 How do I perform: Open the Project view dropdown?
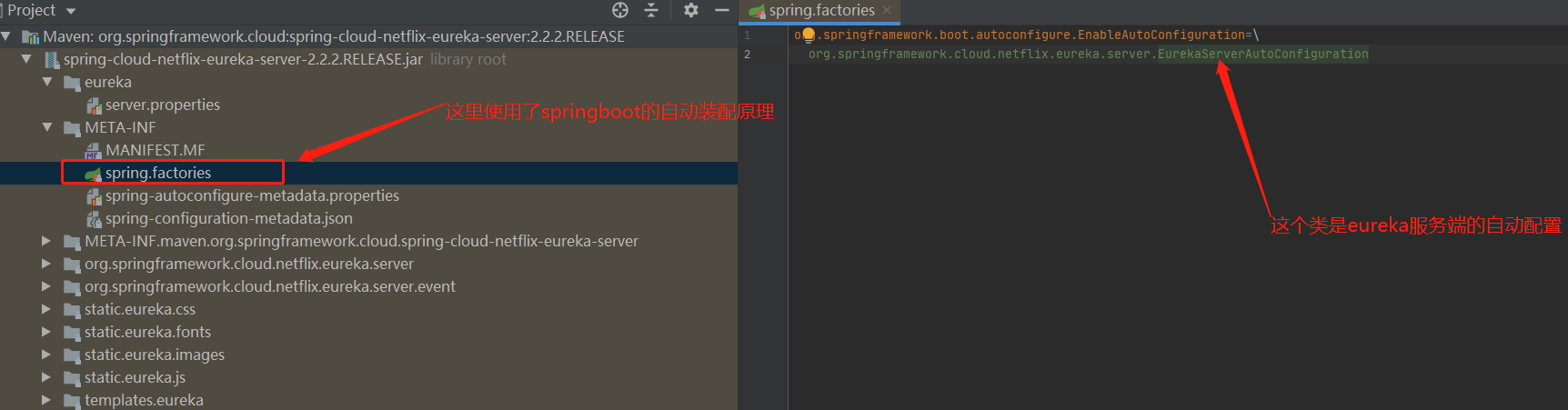click(x=71, y=11)
